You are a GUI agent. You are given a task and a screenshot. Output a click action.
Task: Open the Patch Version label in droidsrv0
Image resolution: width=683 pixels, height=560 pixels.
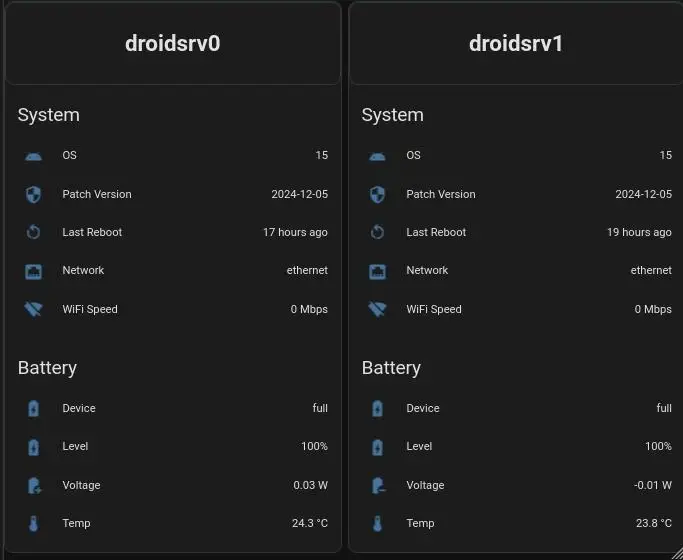point(97,194)
